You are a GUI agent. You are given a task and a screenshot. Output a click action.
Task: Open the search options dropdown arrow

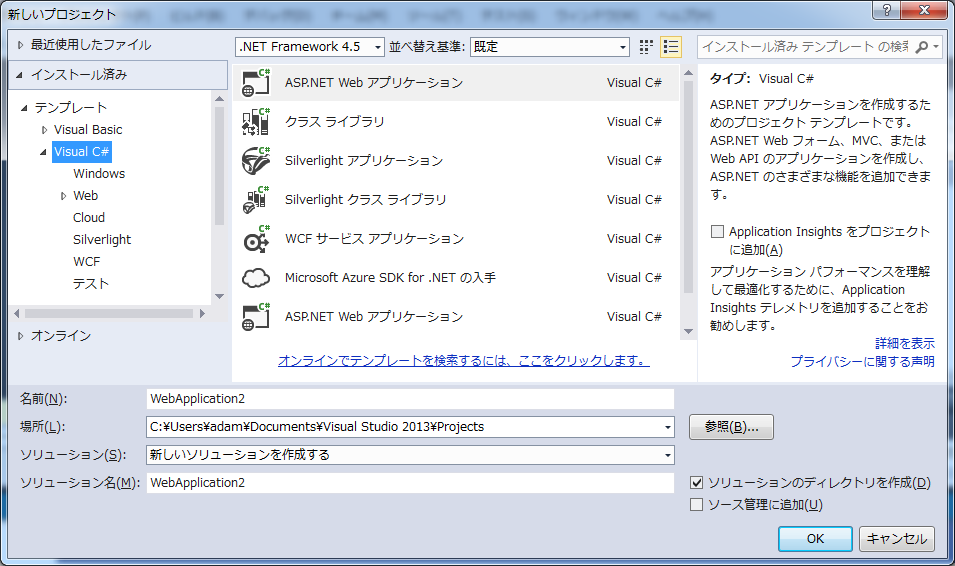tap(936, 46)
